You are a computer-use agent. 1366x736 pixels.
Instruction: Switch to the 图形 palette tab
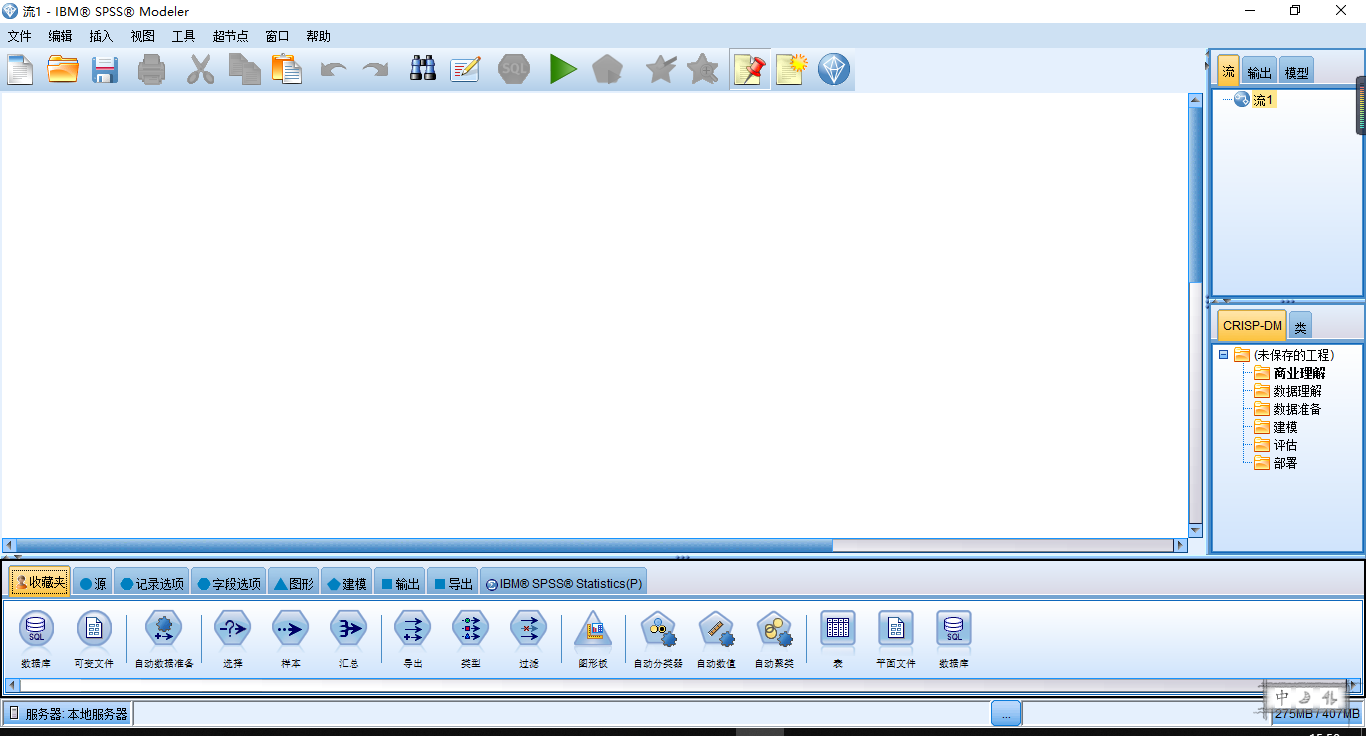click(294, 583)
